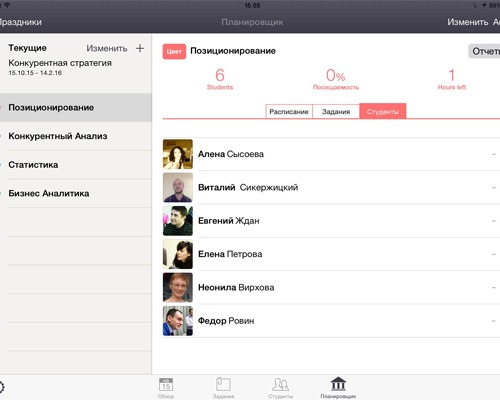Open the settings gear icon
500x400 pixels.
coord(1,387)
